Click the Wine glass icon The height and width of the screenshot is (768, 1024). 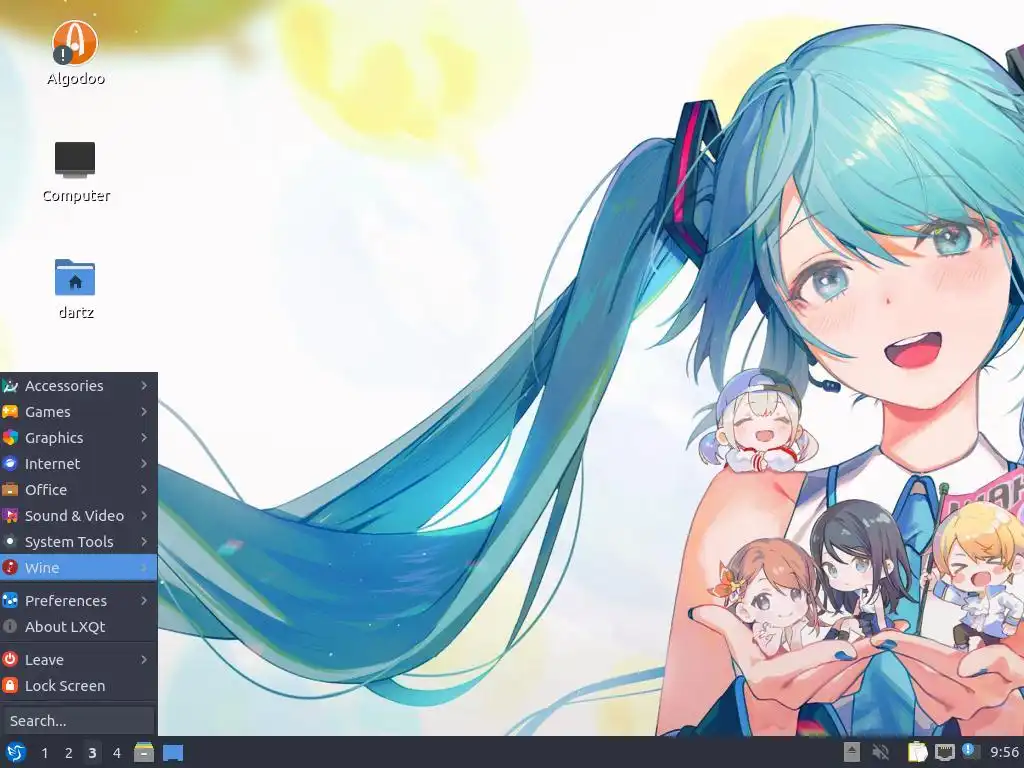click(x=10, y=568)
